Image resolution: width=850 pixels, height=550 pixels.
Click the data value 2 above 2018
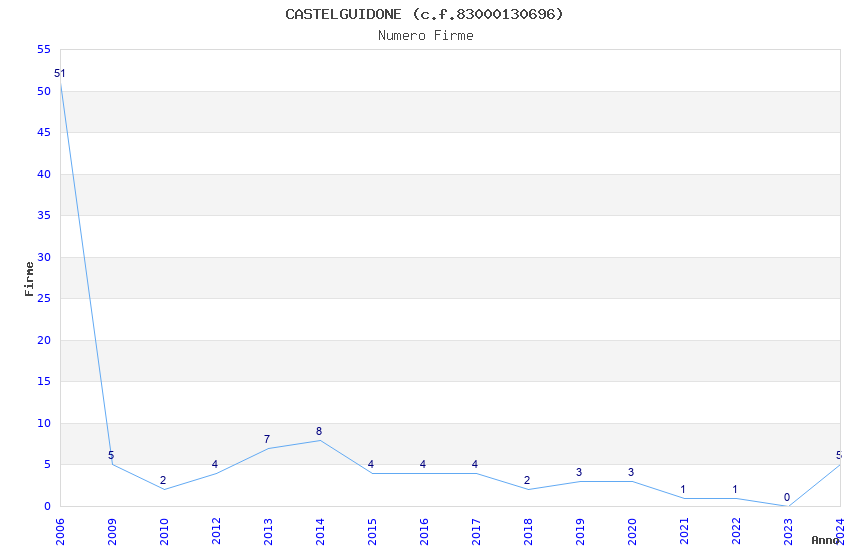(527, 480)
